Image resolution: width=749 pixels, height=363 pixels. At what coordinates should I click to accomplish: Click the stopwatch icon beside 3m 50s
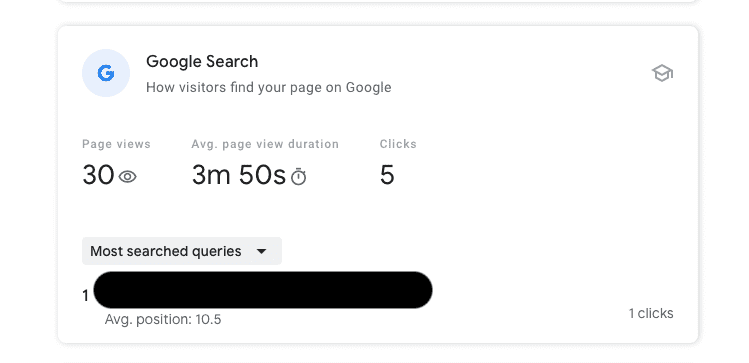tap(299, 176)
